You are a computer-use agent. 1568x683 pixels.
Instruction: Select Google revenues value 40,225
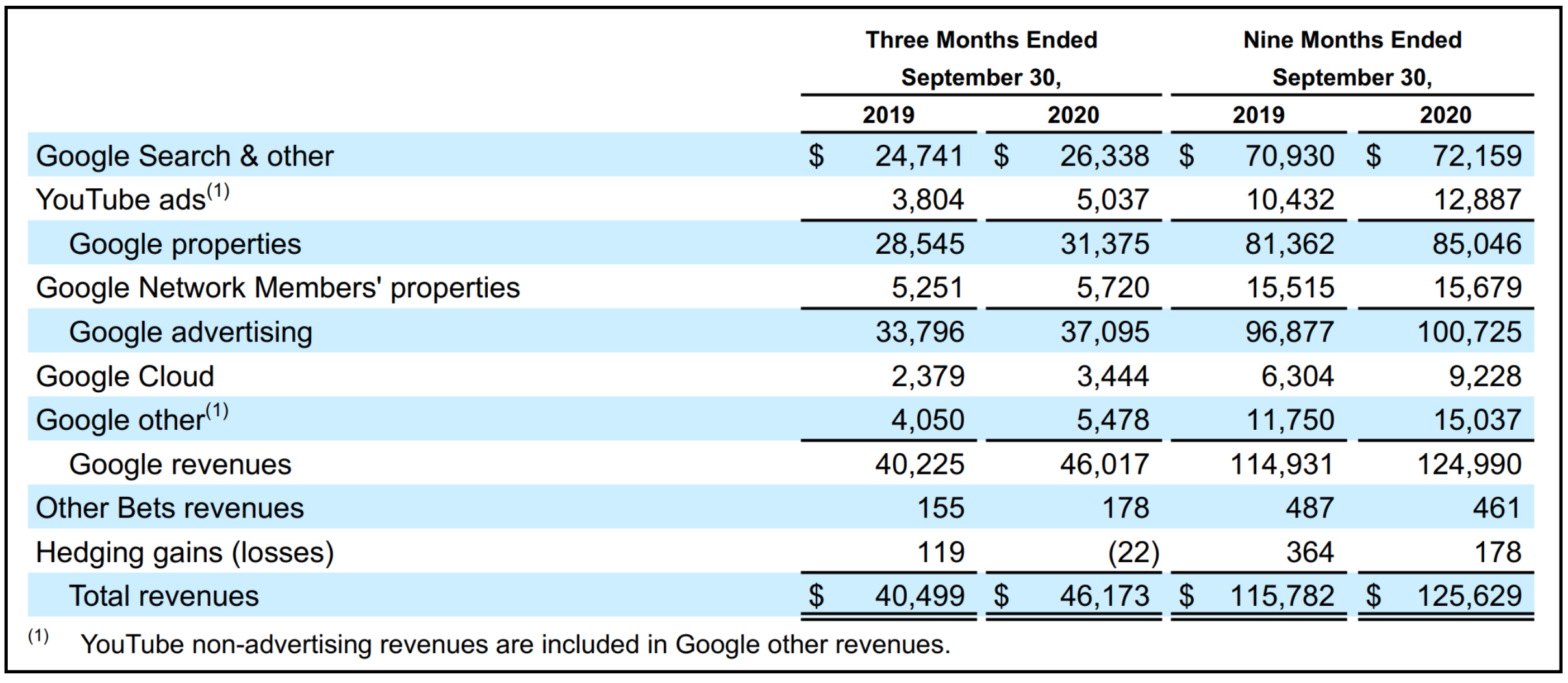pyautogui.click(x=919, y=465)
